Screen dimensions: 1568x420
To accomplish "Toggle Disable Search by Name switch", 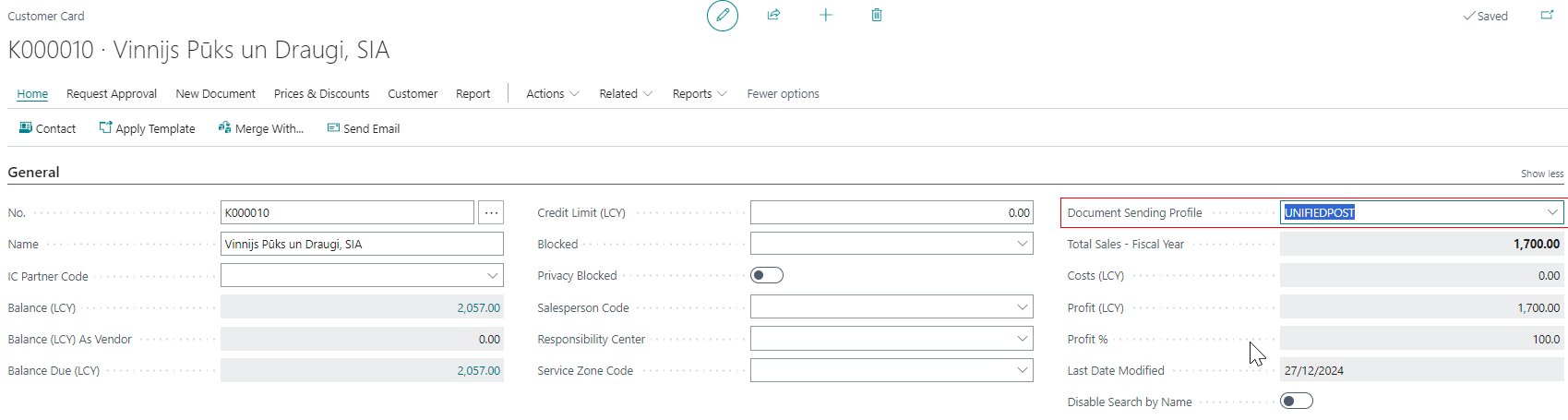I will pos(1296,401).
